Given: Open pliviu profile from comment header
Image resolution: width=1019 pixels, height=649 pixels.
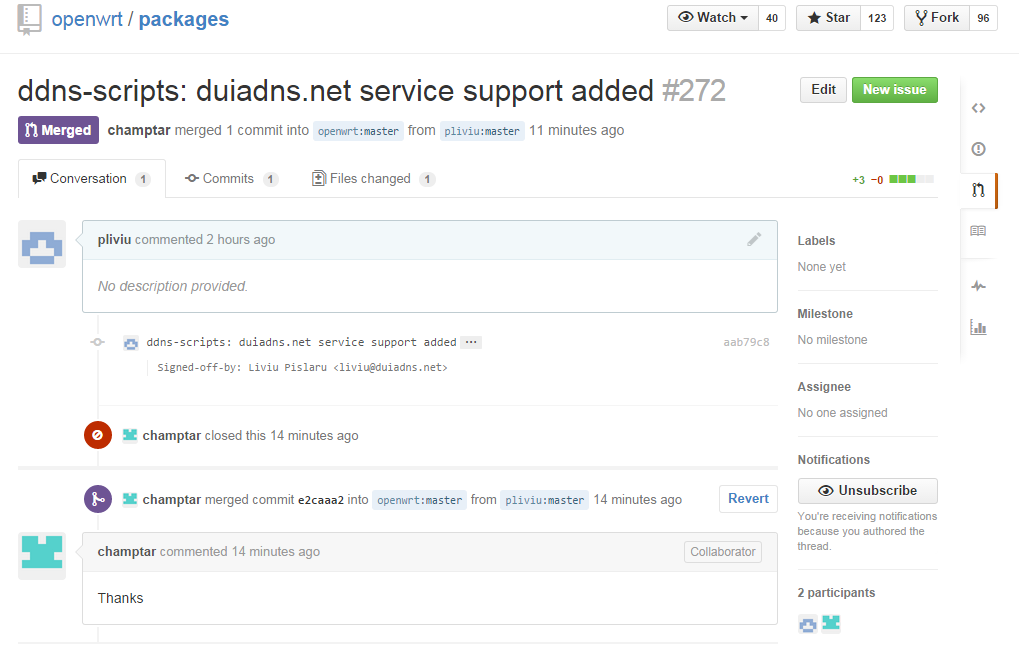Looking at the screenshot, I should [x=114, y=240].
